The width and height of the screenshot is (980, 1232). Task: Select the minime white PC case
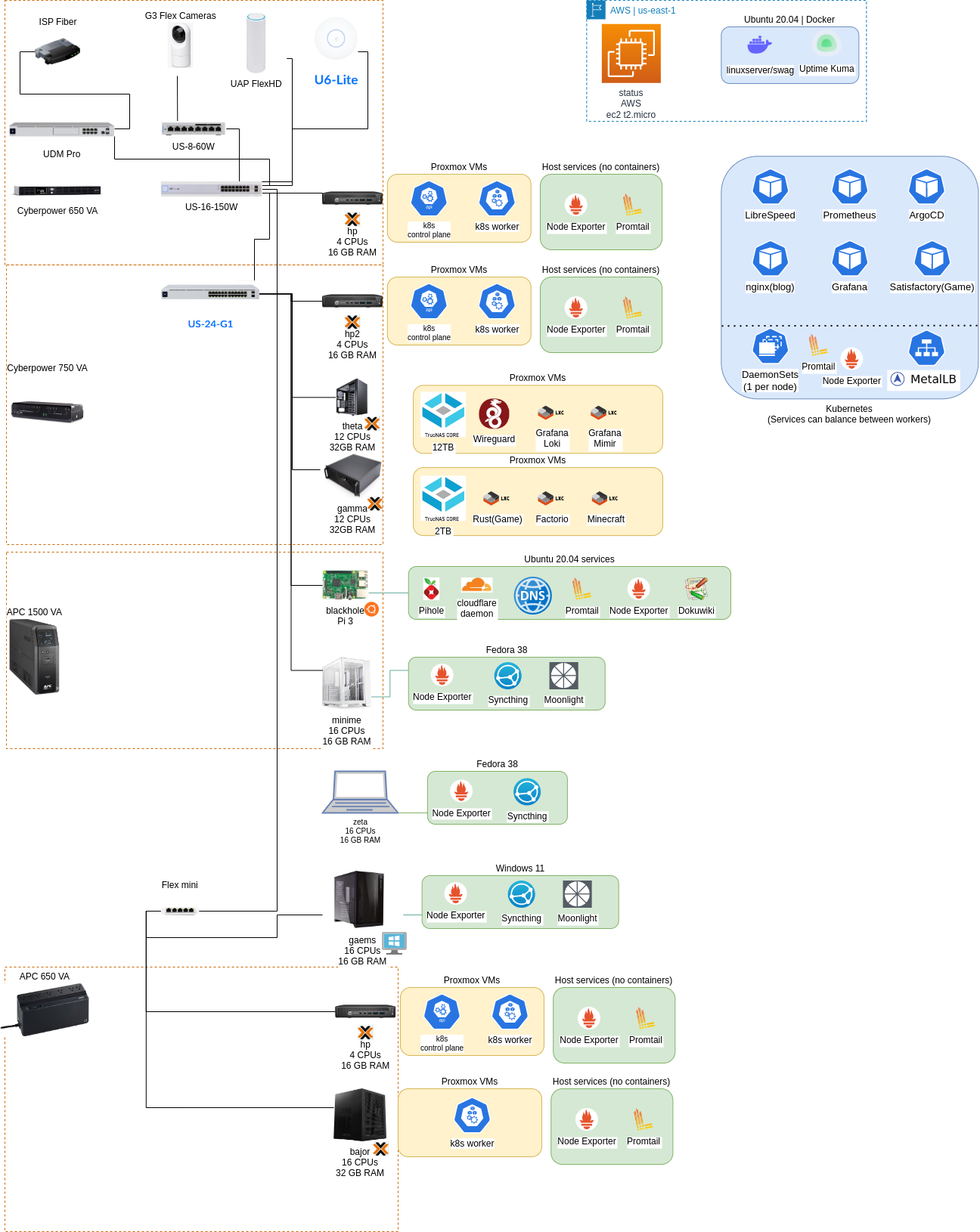[x=346, y=682]
